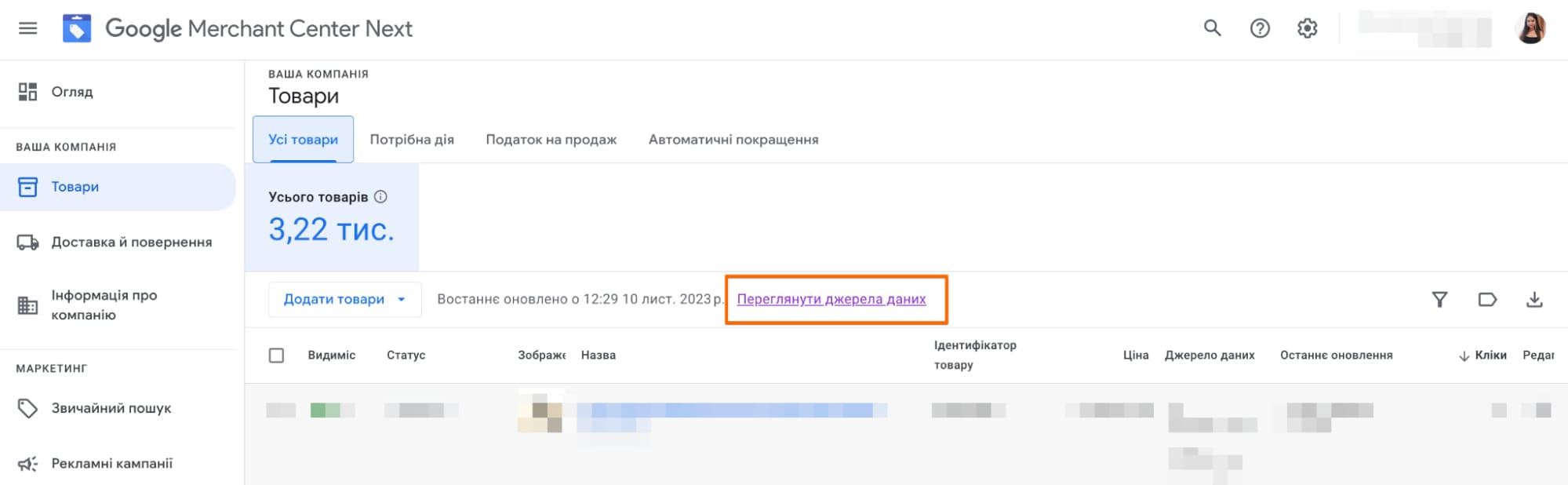This screenshot has width=1568, height=485.
Task: Download the products list
Action: coord(1534,300)
